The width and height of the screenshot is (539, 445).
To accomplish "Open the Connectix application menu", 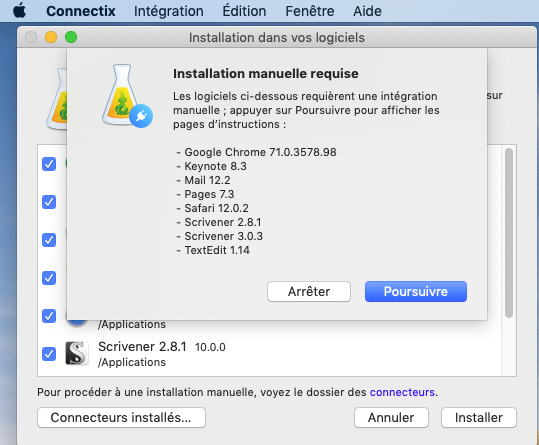I will 81,11.
